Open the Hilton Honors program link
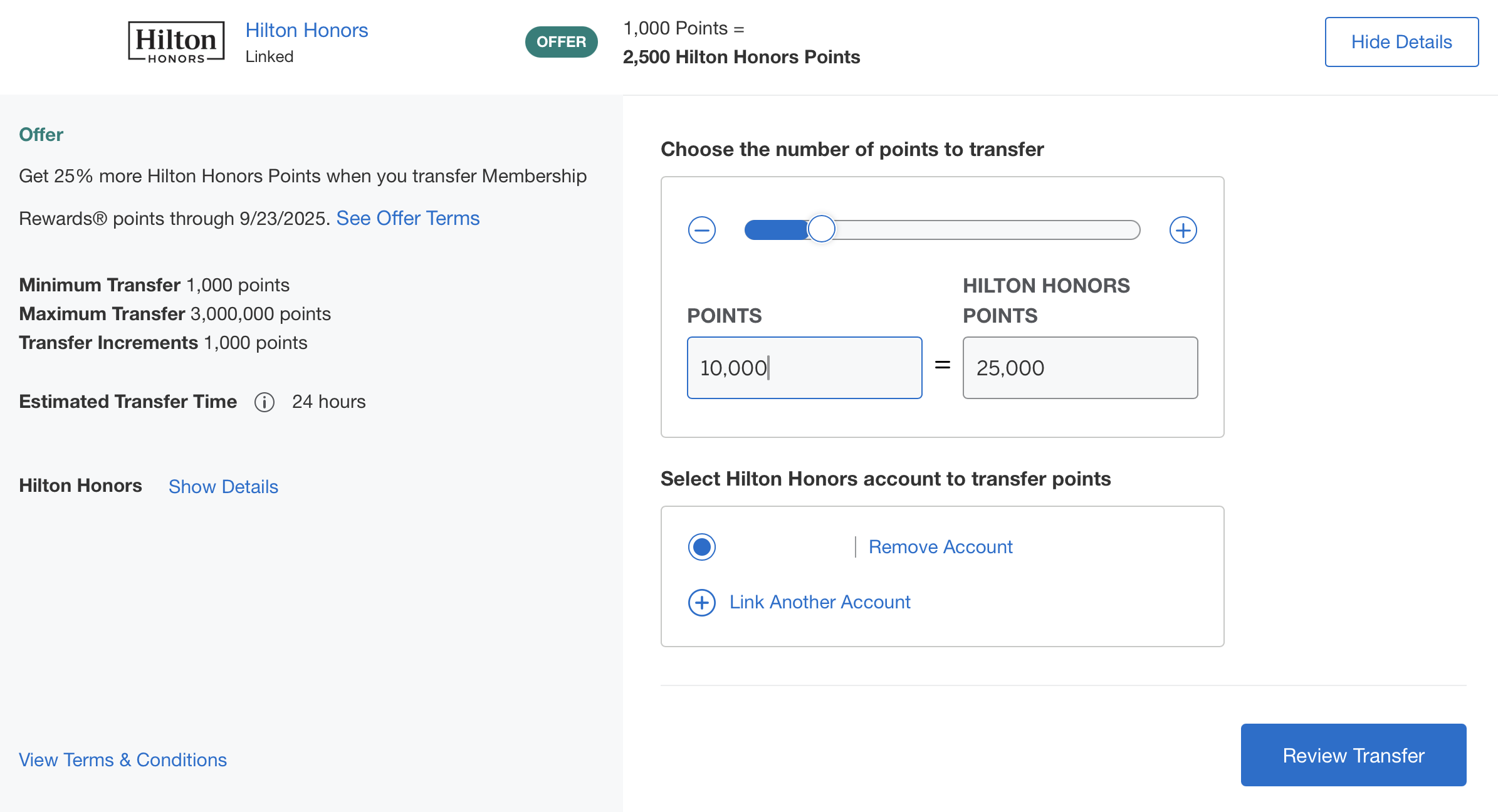Viewport: 1498px width, 812px height. [306, 30]
